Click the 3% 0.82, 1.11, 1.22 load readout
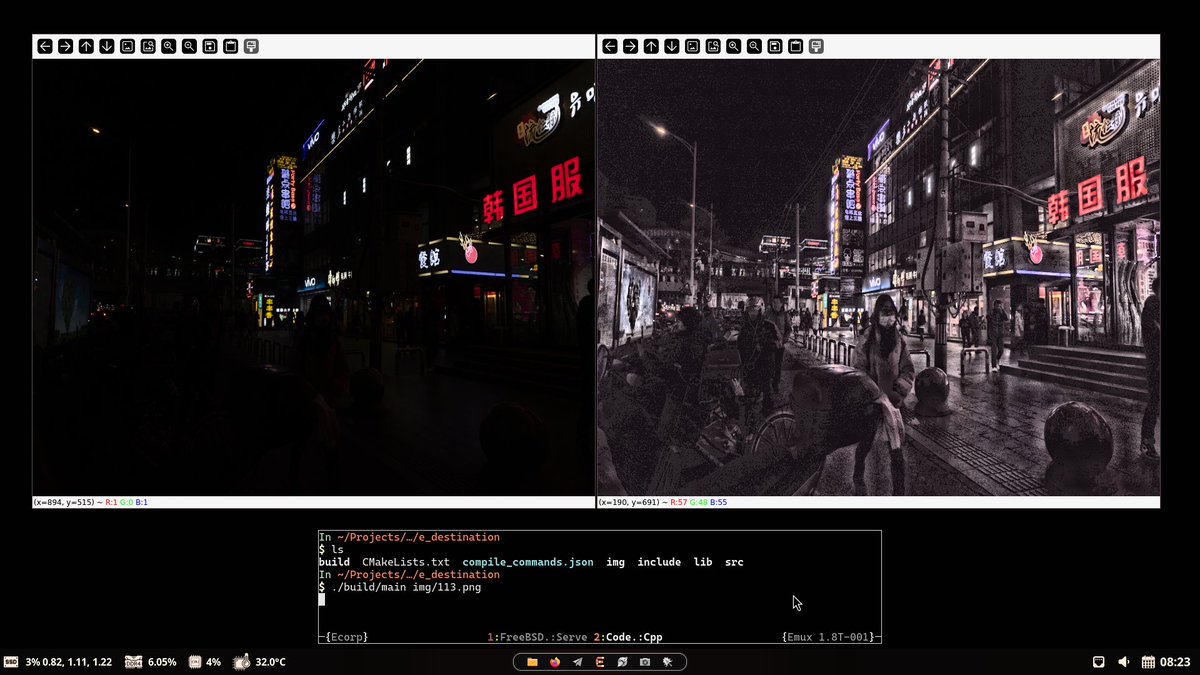 (69, 662)
